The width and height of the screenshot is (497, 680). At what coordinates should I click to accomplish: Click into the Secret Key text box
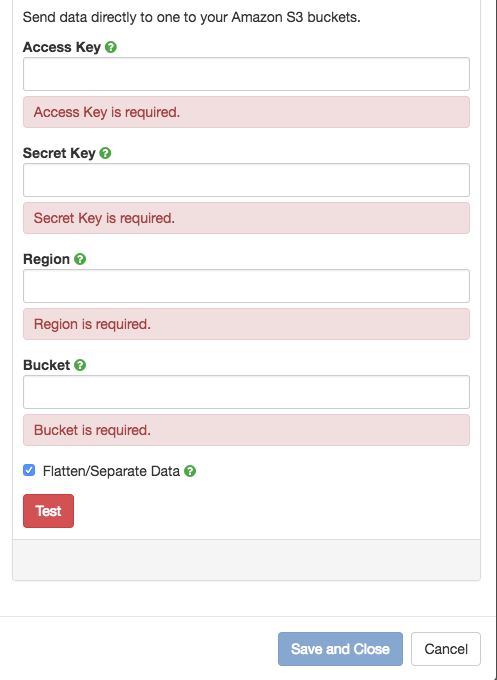coord(246,180)
